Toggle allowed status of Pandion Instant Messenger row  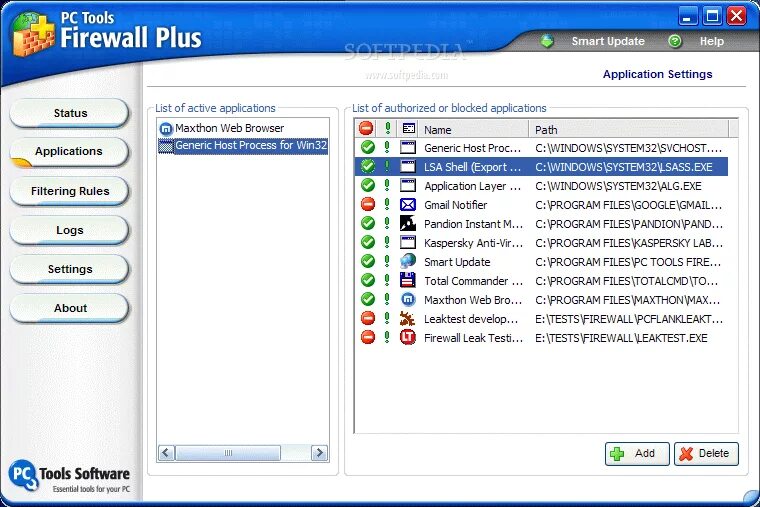[x=368, y=223]
